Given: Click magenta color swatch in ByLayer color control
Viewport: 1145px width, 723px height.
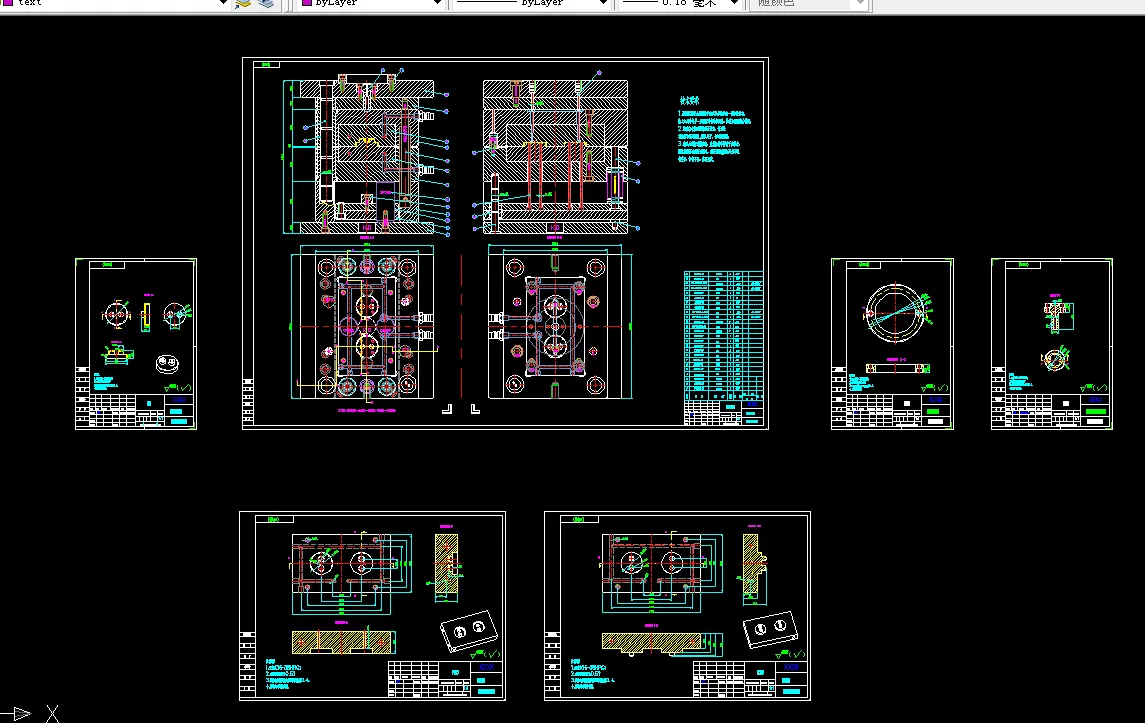Looking at the screenshot, I should pos(307,3).
